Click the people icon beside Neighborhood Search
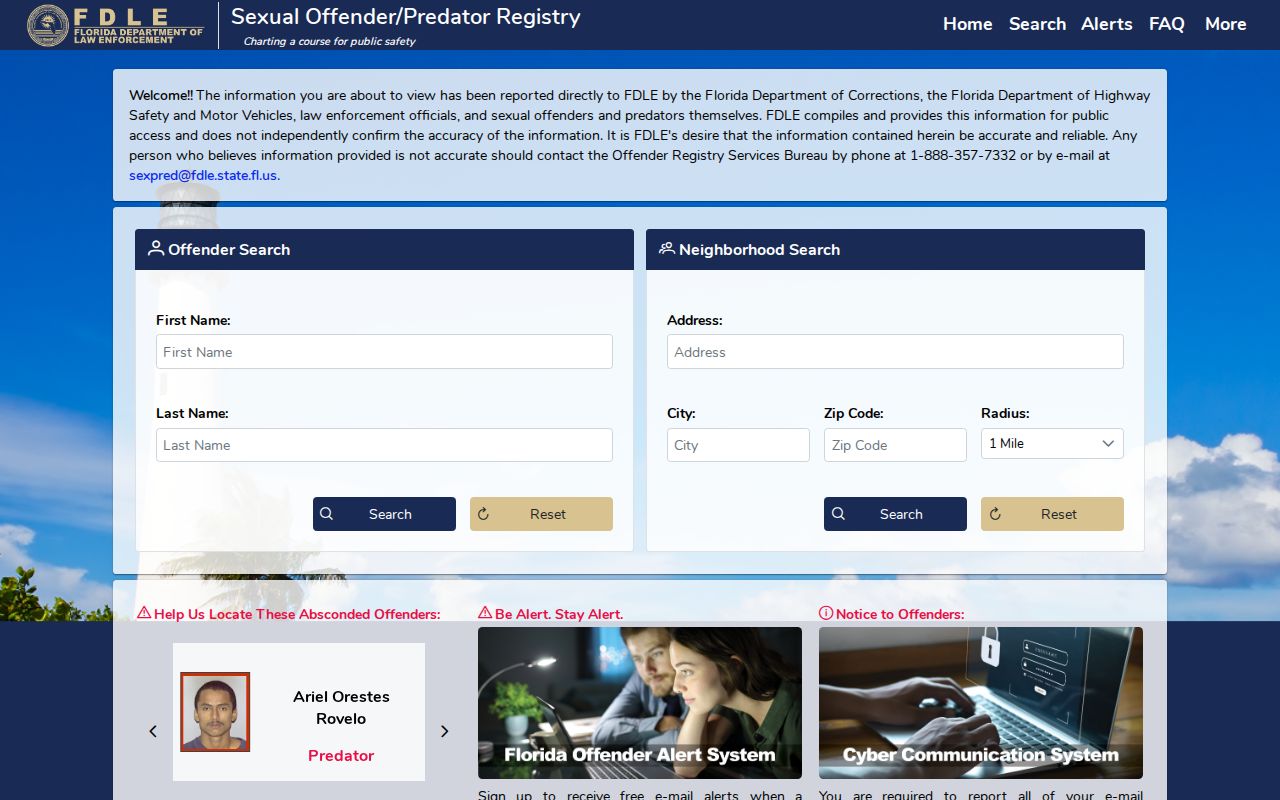 tap(667, 248)
